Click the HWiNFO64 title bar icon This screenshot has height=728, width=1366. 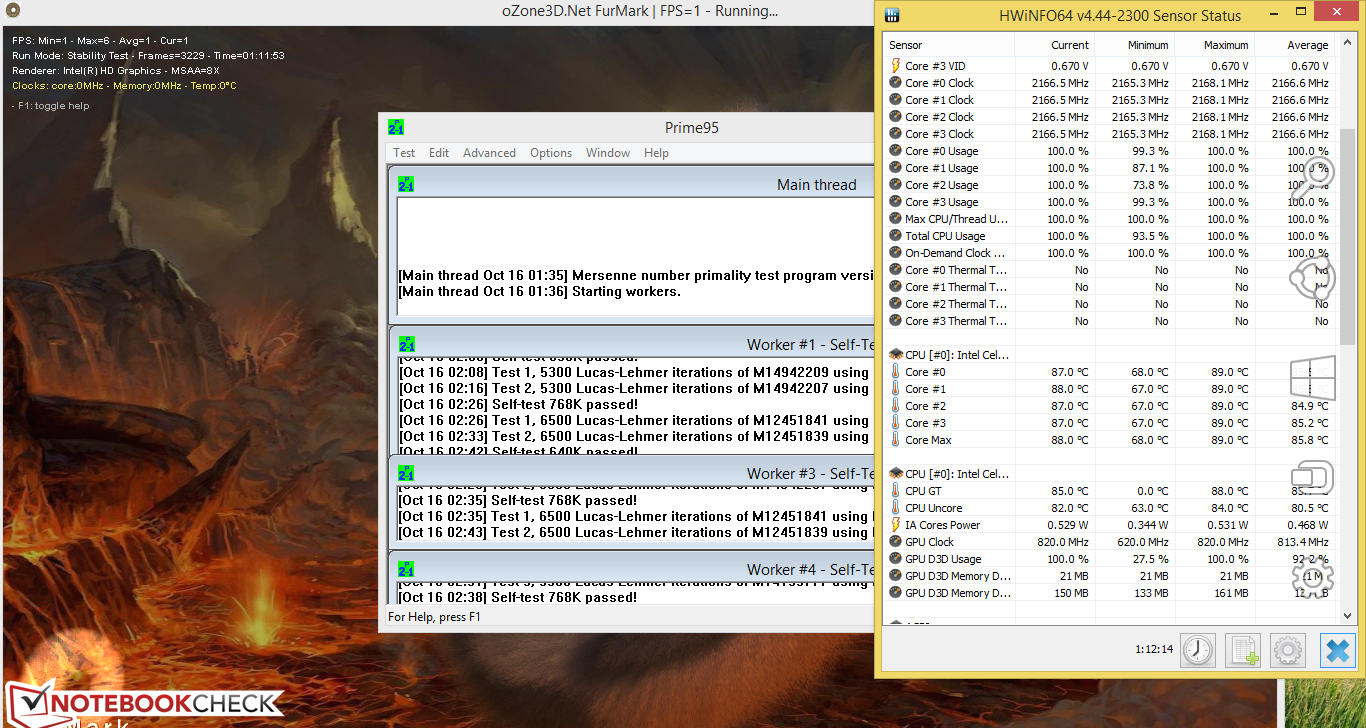[x=893, y=15]
